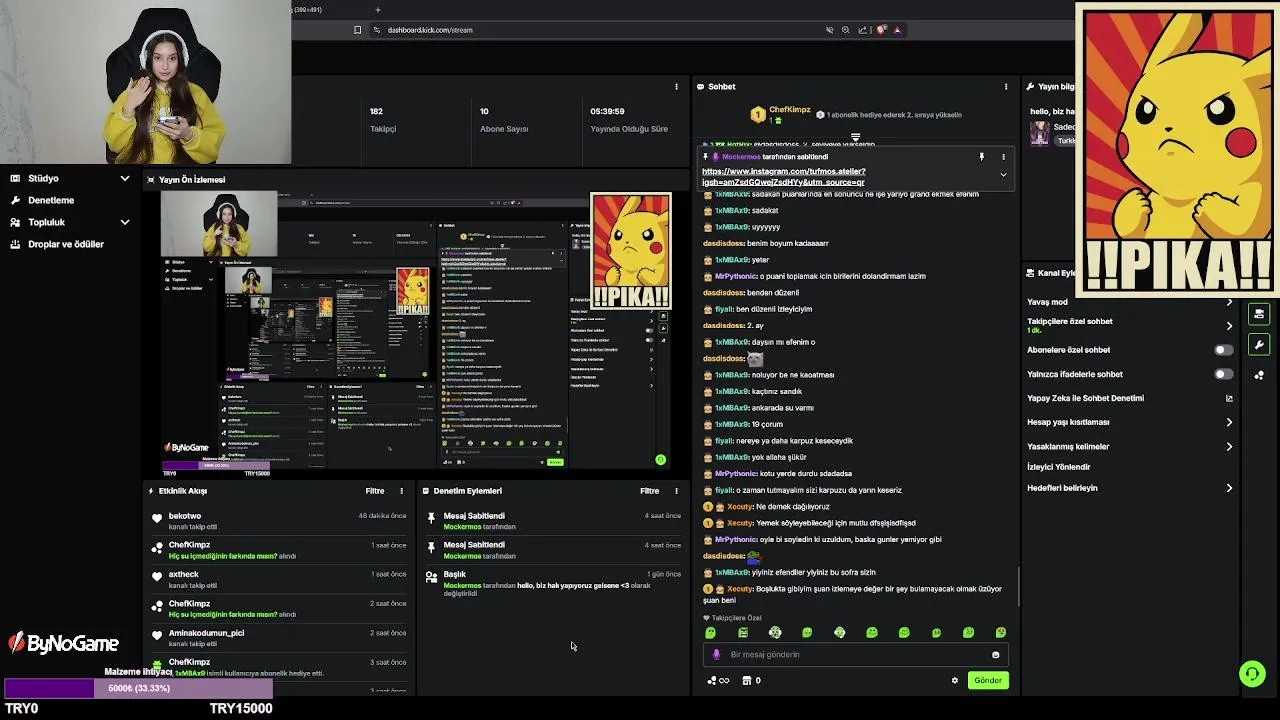The height and width of the screenshot is (720, 1280).
Task: Open Sohbet panel three-dot menu
Action: (x=1006, y=87)
